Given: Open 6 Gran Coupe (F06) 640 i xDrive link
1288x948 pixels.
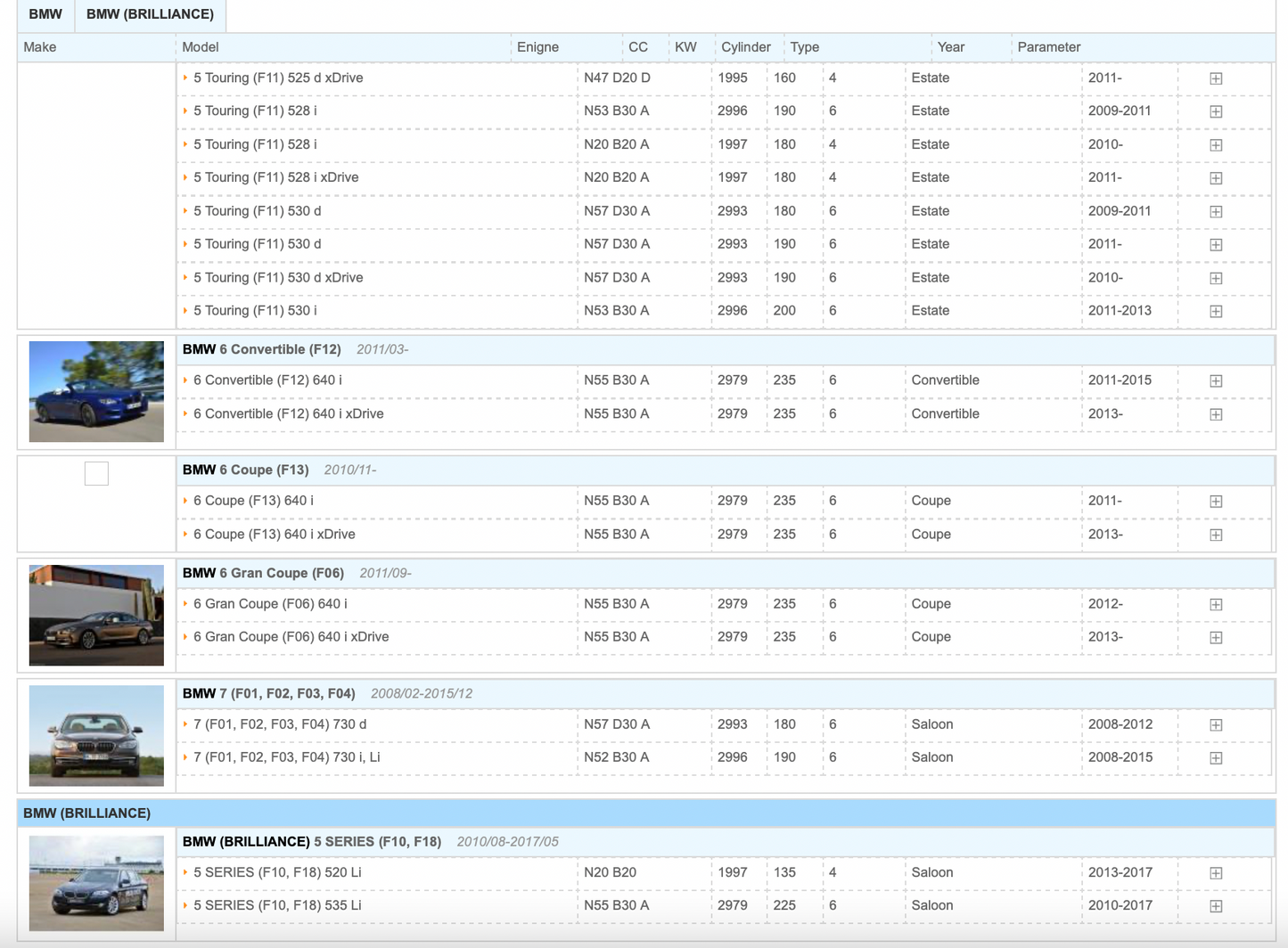Looking at the screenshot, I should [291, 636].
